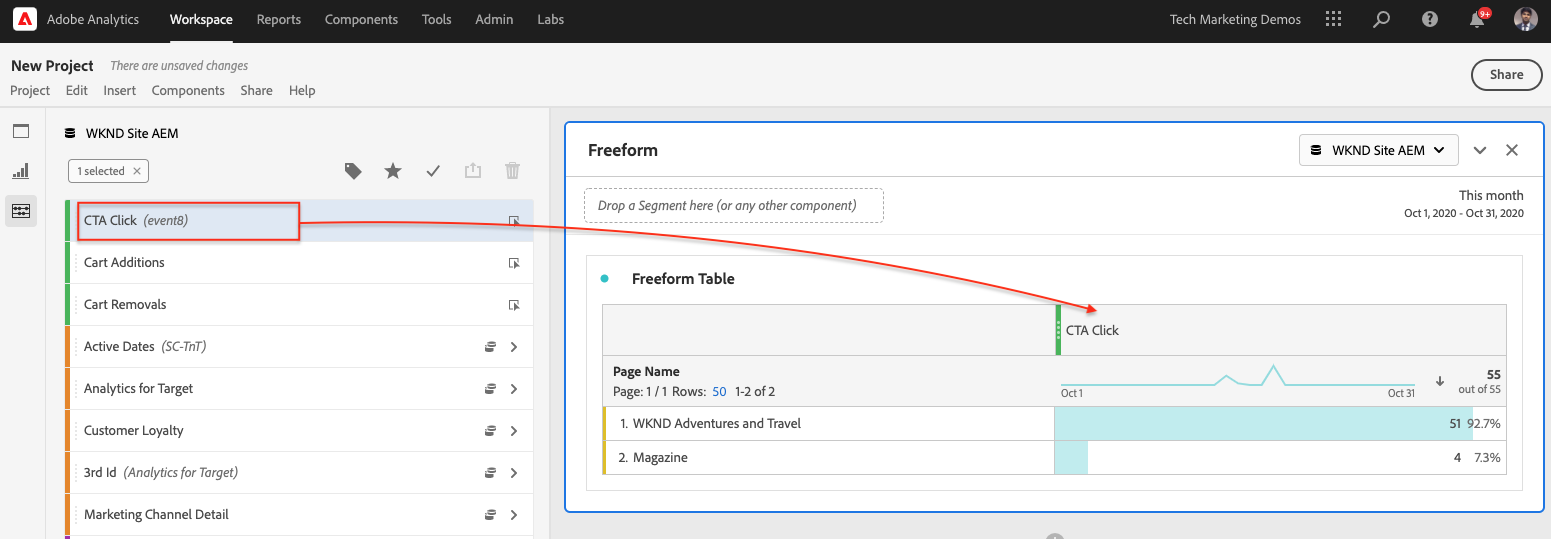This screenshot has height=539, width=1551.
Task: Expand the Customer Loyalty dimension chevron
Action: pyautogui.click(x=514, y=431)
